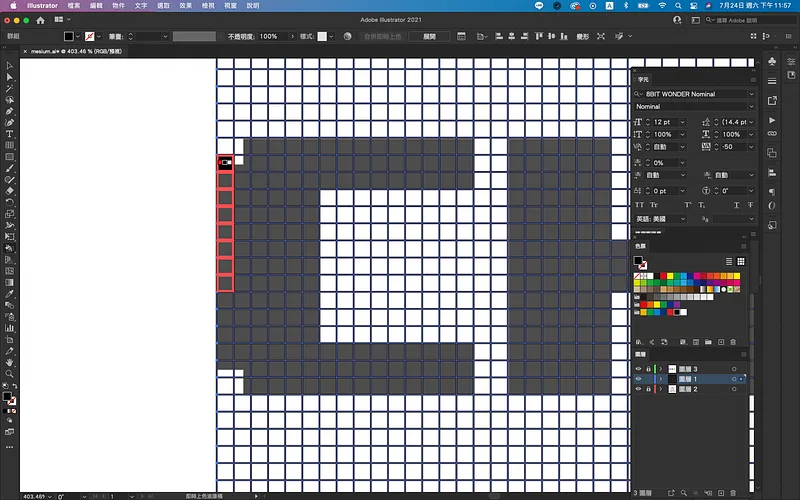Open the 效果 menu
This screenshot has height=500, width=800.
[186, 6]
